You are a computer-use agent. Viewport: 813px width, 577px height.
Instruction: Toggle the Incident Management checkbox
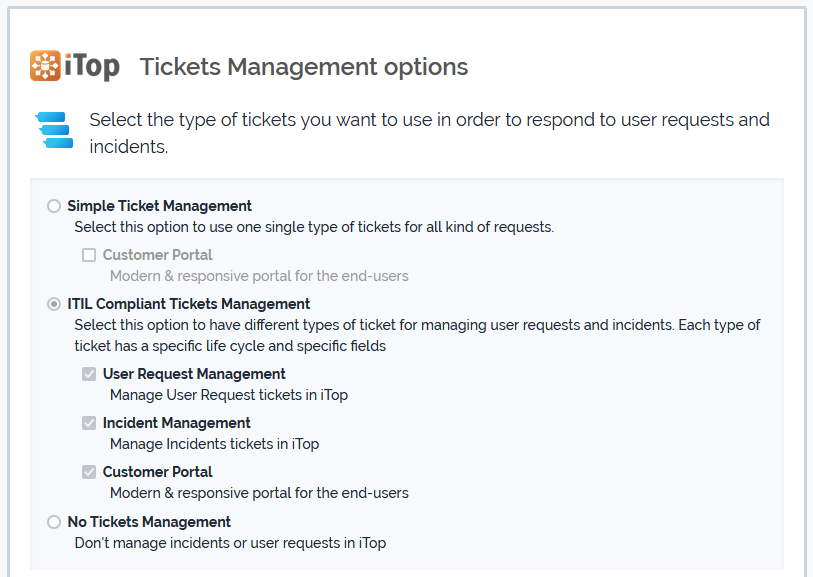click(x=89, y=423)
